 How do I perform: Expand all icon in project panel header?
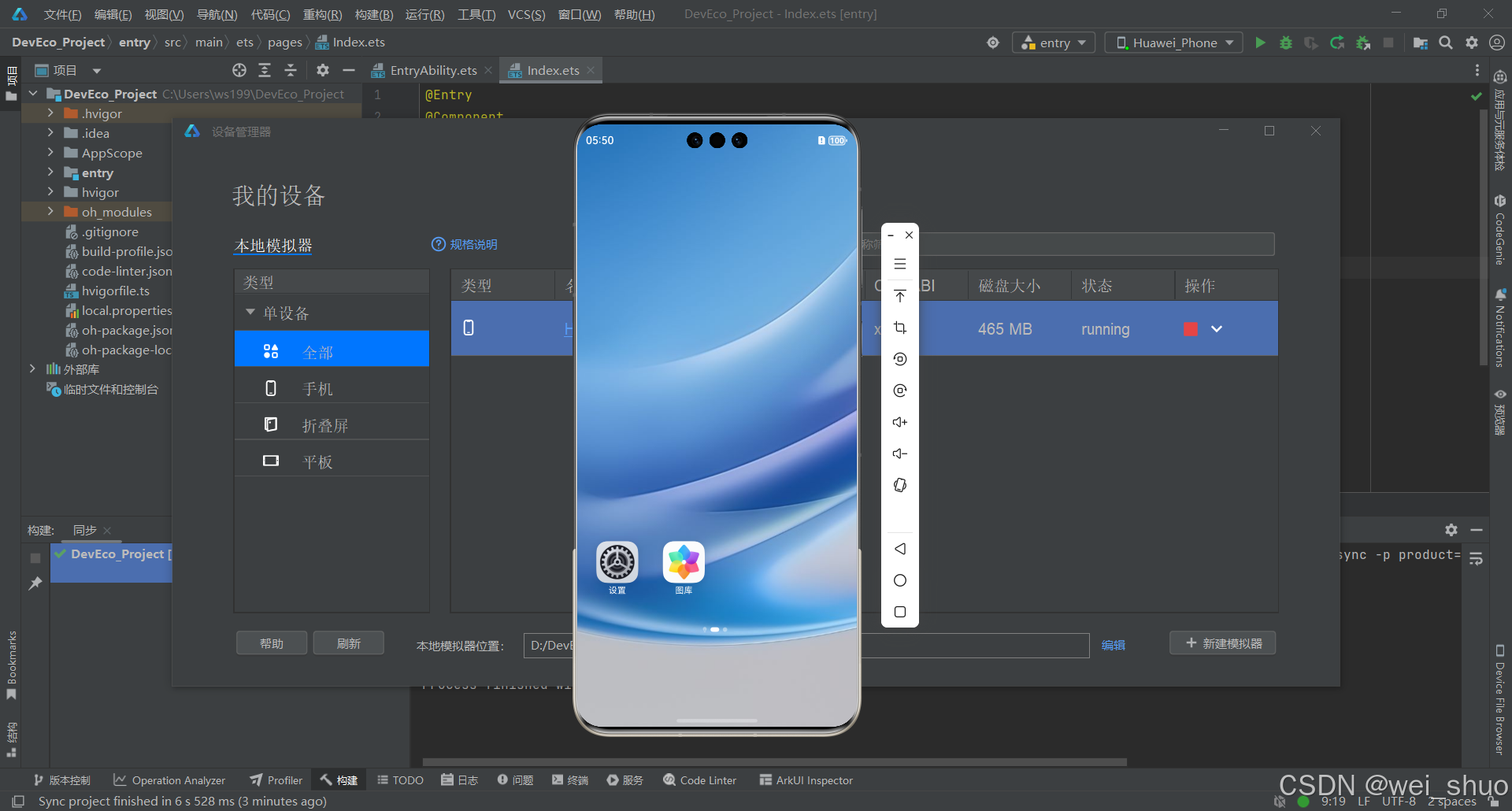point(265,70)
